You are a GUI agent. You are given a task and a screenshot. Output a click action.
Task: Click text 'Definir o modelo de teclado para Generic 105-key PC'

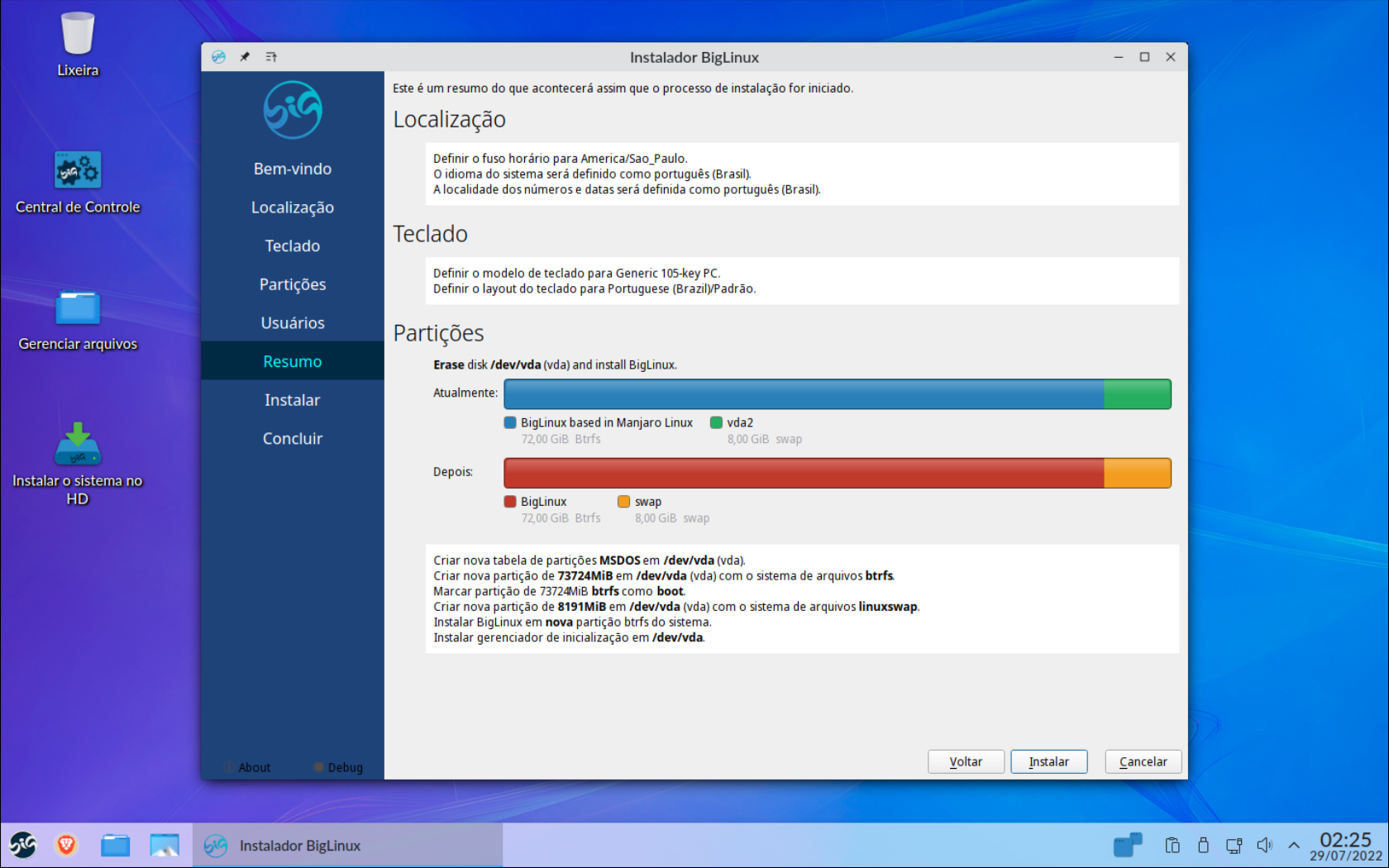(x=576, y=273)
